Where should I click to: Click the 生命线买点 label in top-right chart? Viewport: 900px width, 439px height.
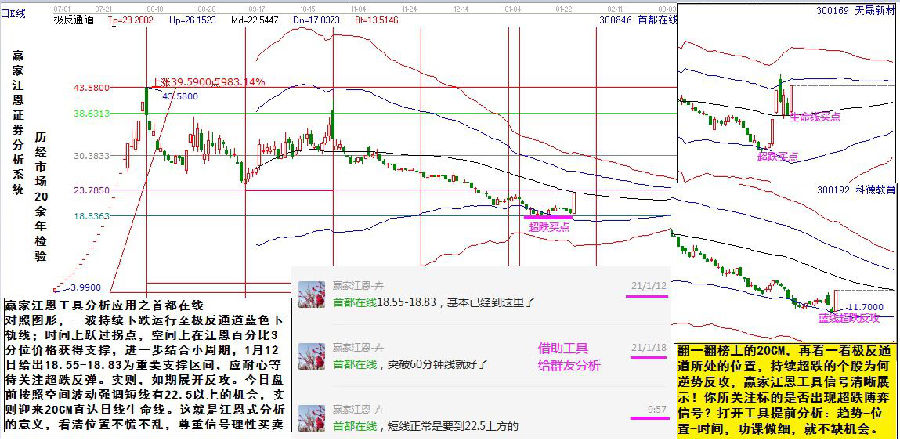[815, 117]
